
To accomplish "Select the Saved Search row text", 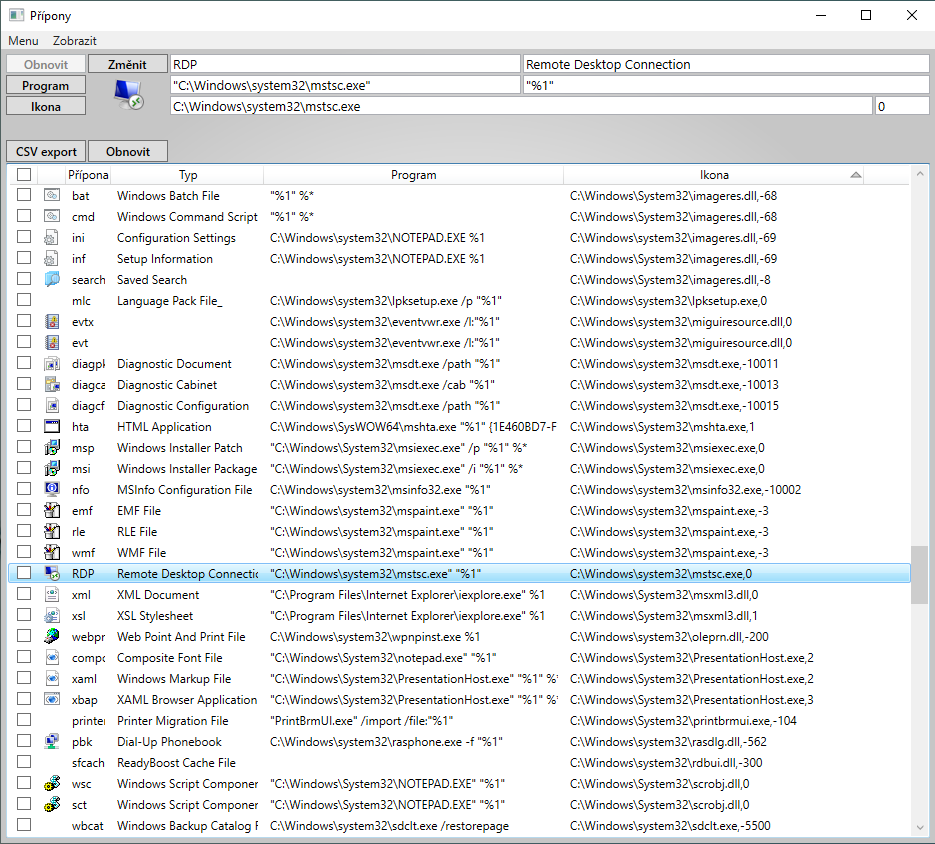I will [x=151, y=280].
